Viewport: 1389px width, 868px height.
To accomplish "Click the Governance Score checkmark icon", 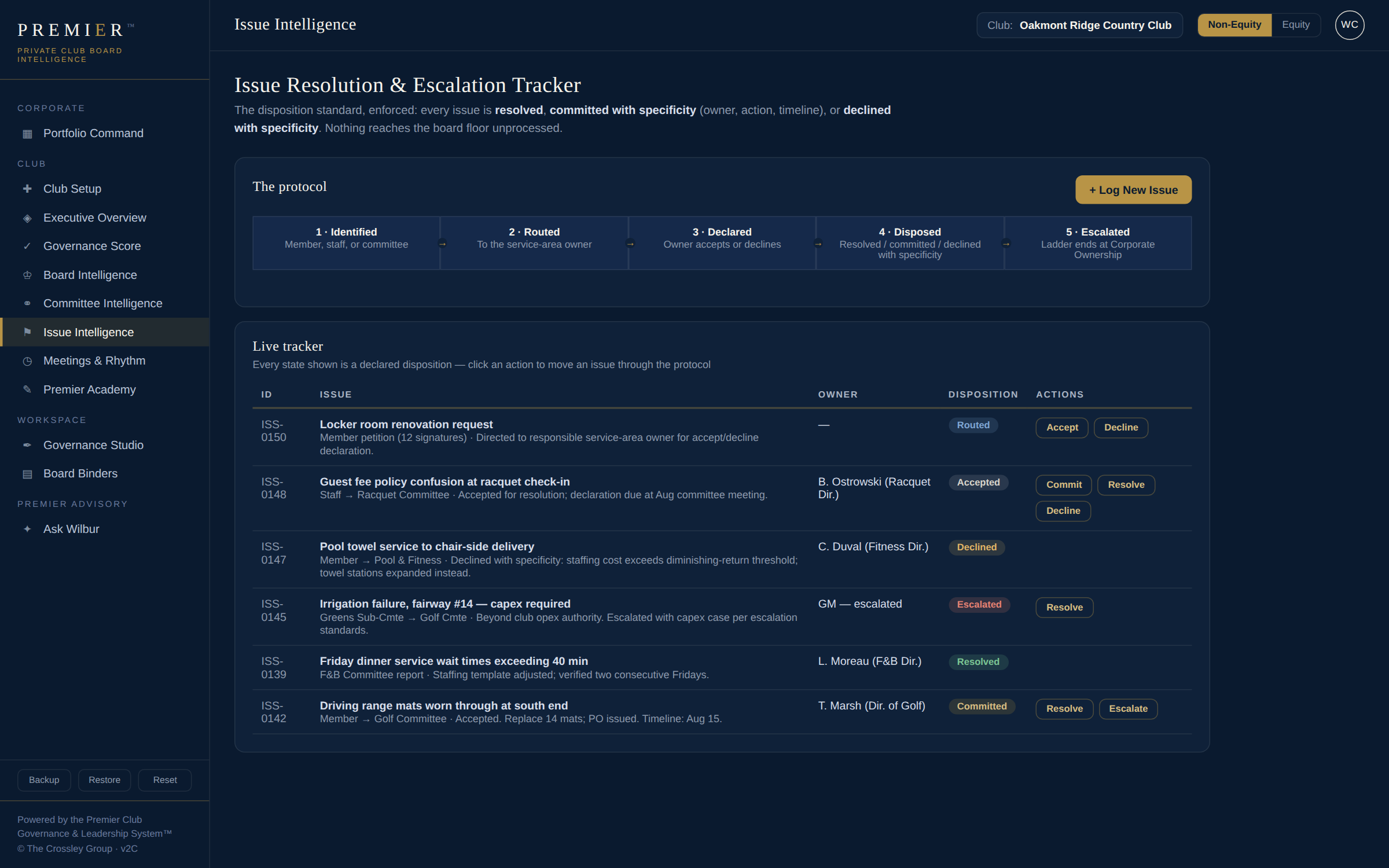I will tap(27, 247).
